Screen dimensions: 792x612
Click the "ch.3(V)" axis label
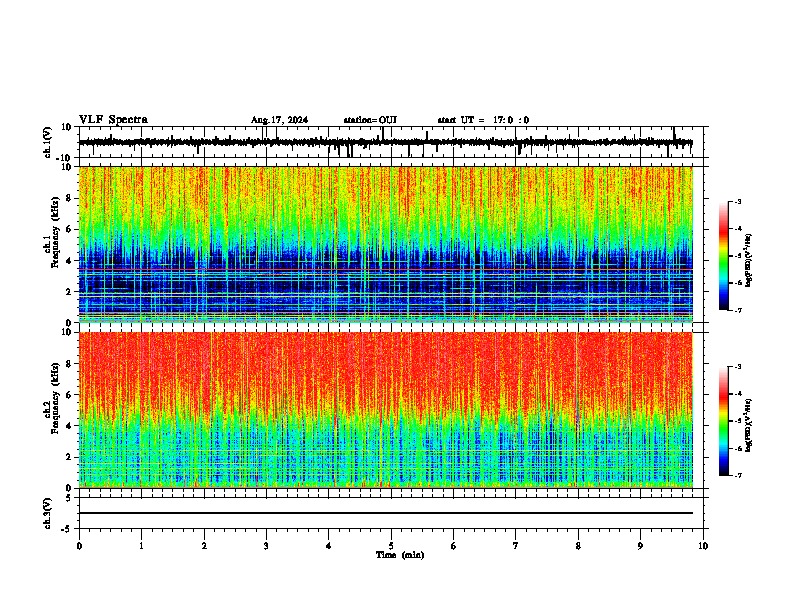[x=48, y=513]
